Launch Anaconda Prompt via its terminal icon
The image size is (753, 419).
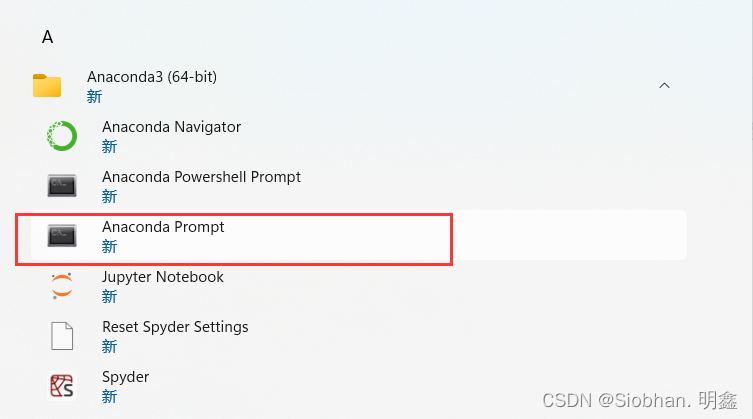(62, 236)
